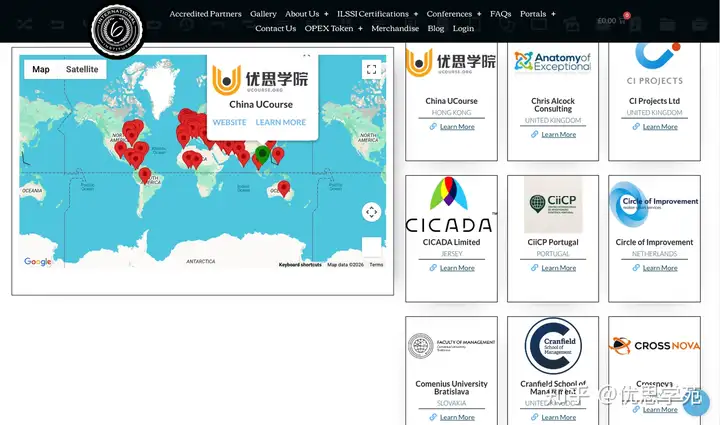Click the Login menu item
720x425 pixels.
[x=463, y=28]
